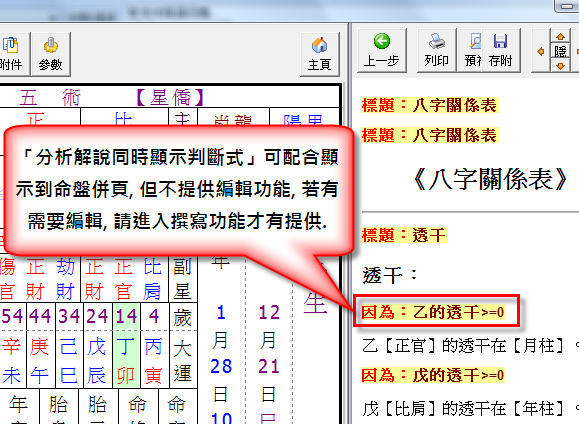
Task: Toggle the 隱 hide button
Action: click(561, 51)
